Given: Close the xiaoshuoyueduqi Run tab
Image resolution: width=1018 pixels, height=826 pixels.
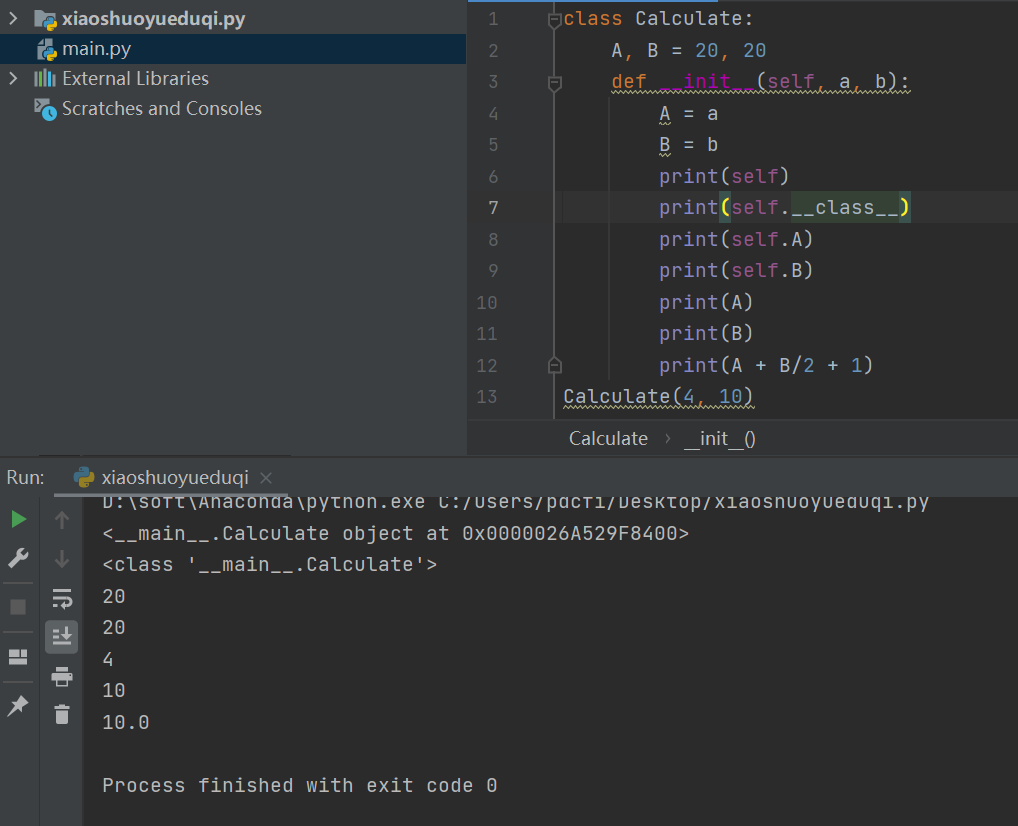Looking at the screenshot, I should 266,478.
